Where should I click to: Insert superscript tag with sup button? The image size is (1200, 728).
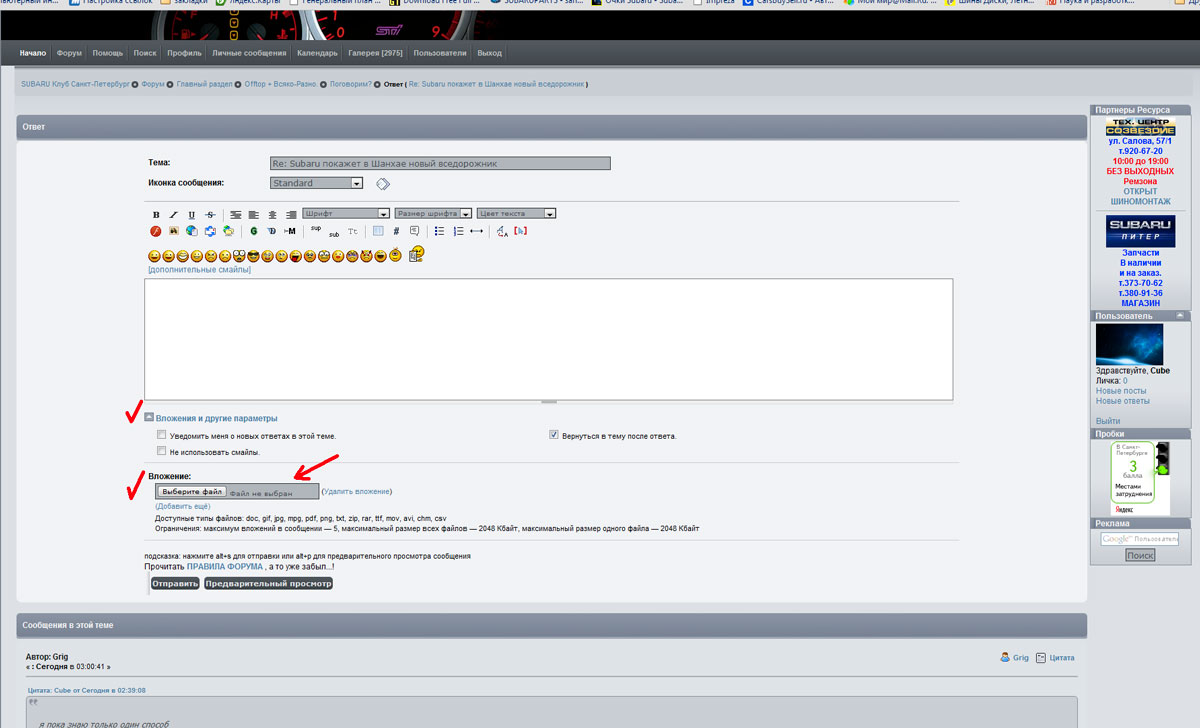[315, 228]
